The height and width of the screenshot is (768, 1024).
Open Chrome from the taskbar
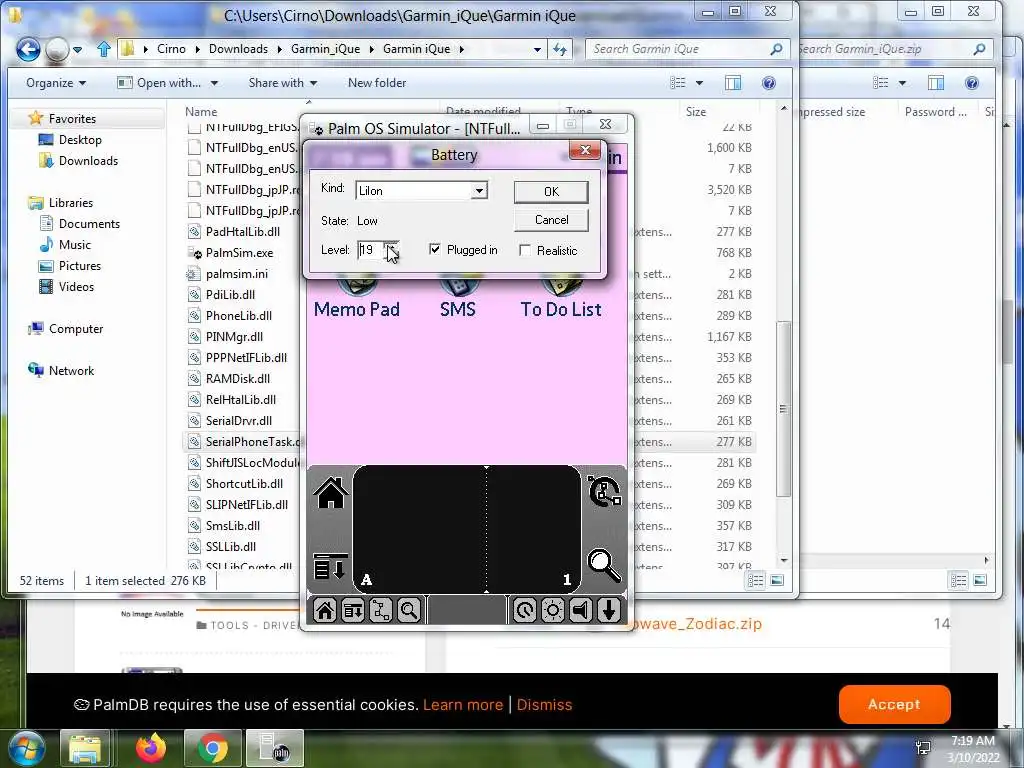[x=212, y=748]
